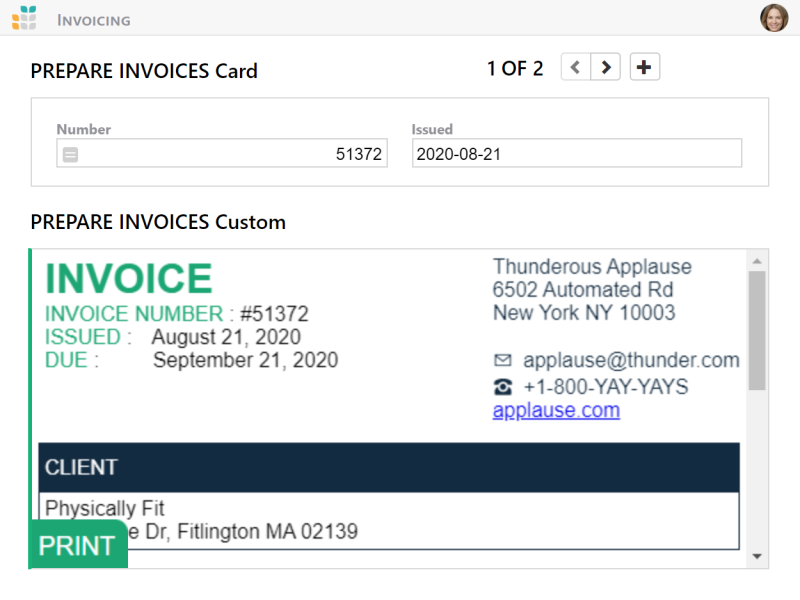Open the applause.com link
The height and width of the screenshot is (600, 800).
[556, 411]
